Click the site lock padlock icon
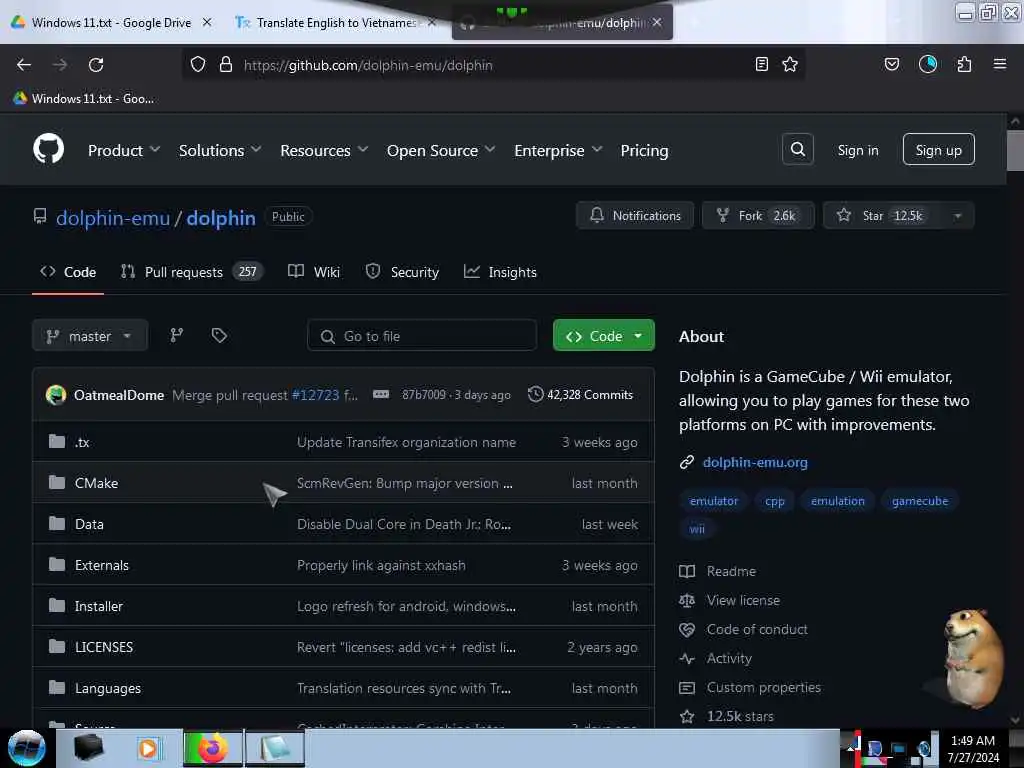The width and height of the screenshot is (1024, 768). pos(226,64)
